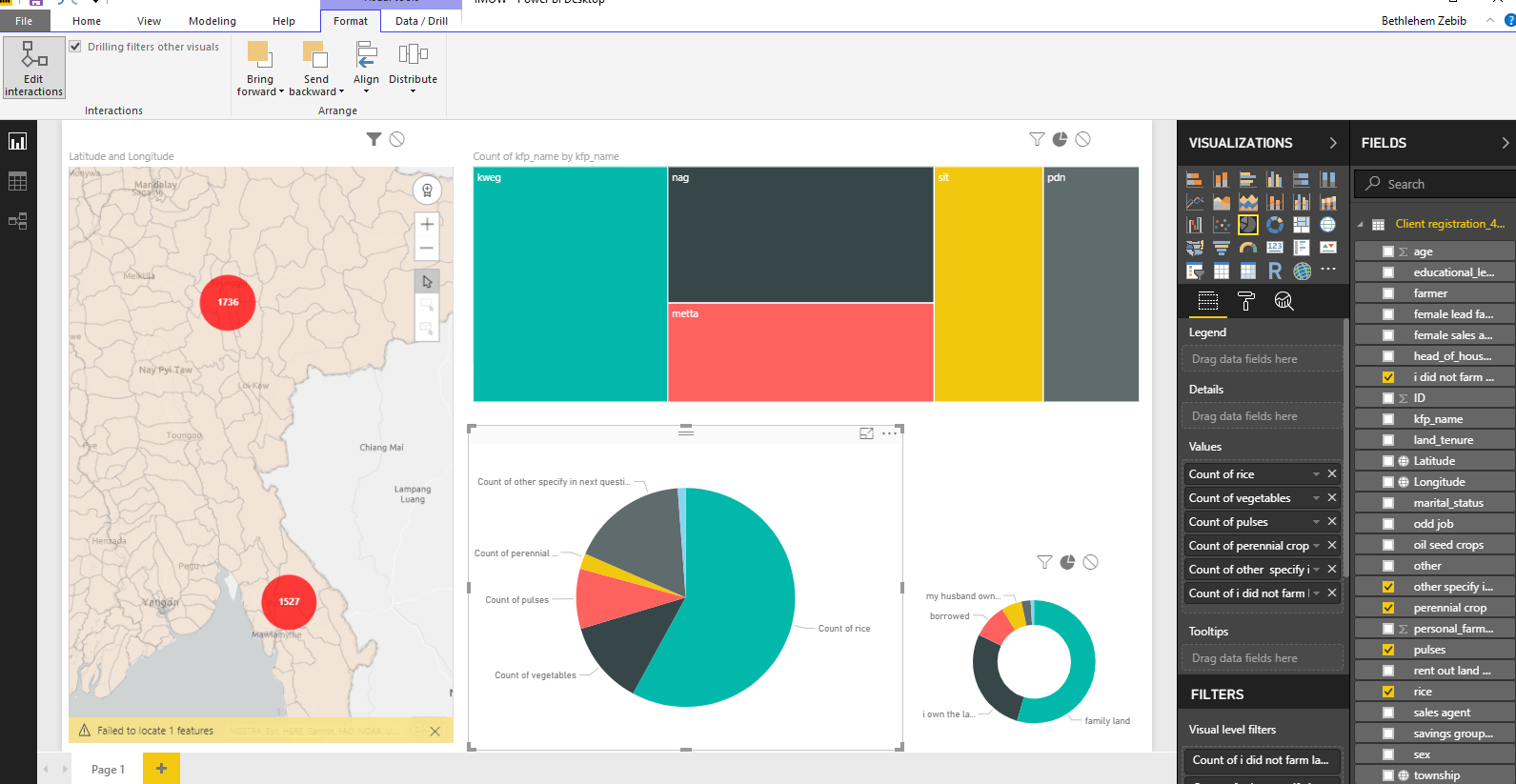This screenshot has height=784, width=1516.
Task: Choose the line chart visualization
Action: point(1195,202)
